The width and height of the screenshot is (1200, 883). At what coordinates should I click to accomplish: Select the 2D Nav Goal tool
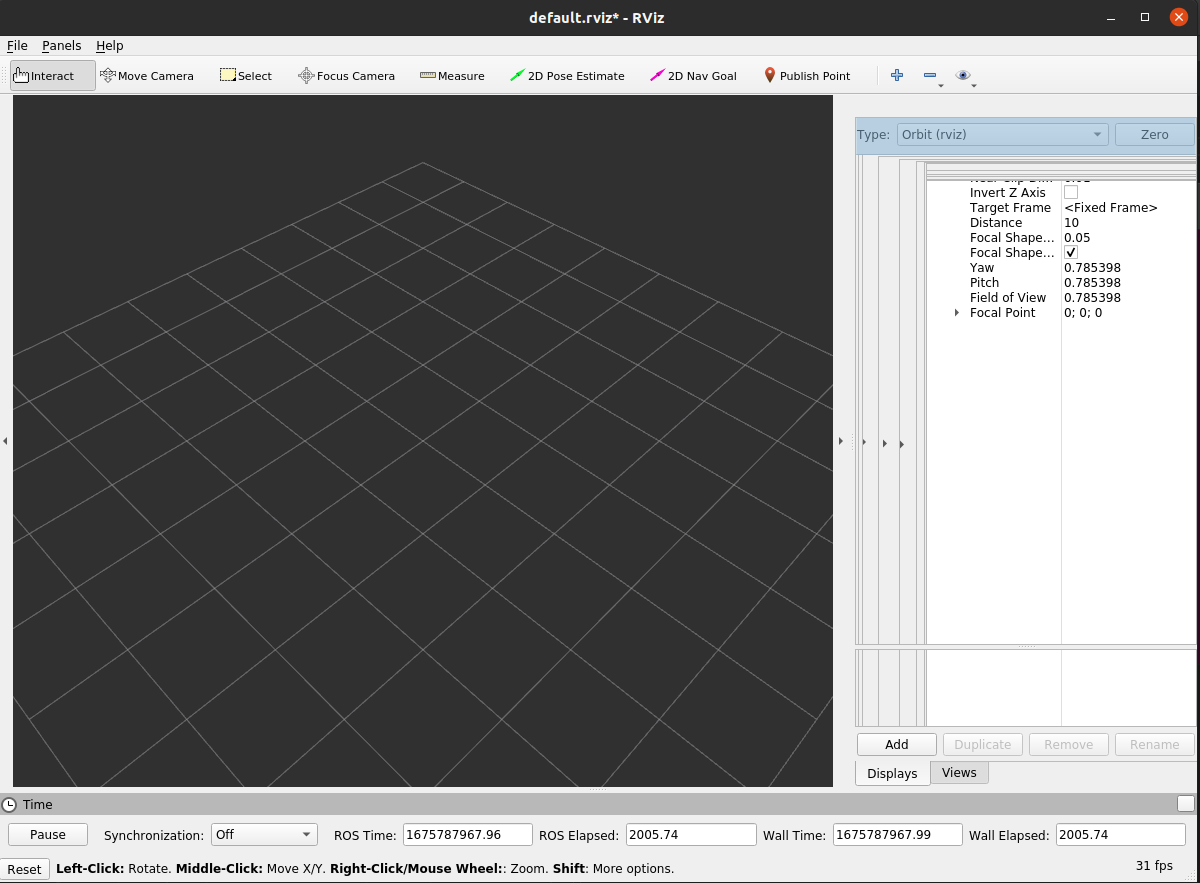[x=693, y=76]
